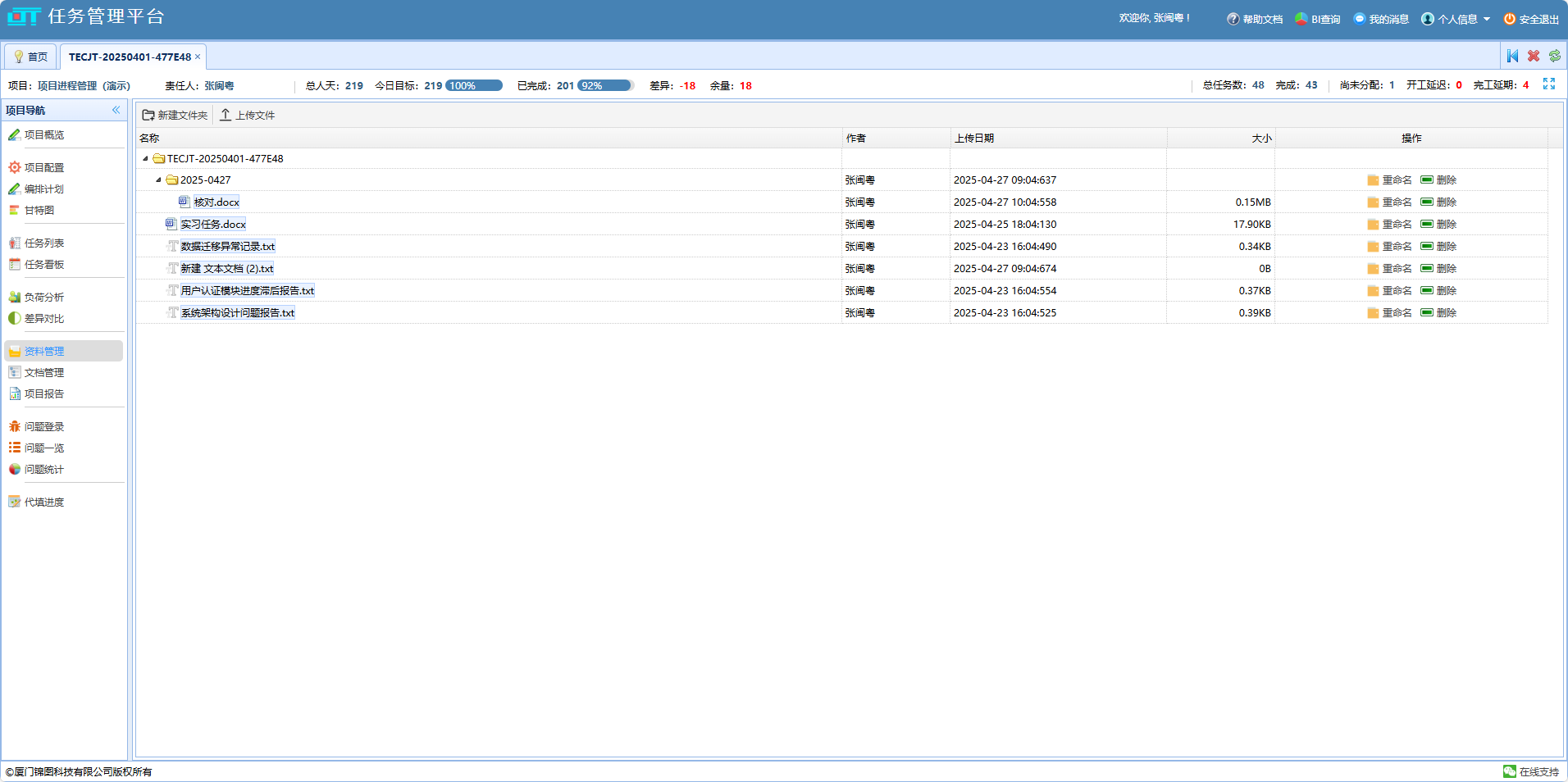Open 问题登录 bug icon in sidebar
The image size is (1568, 782).
point(14,427)
